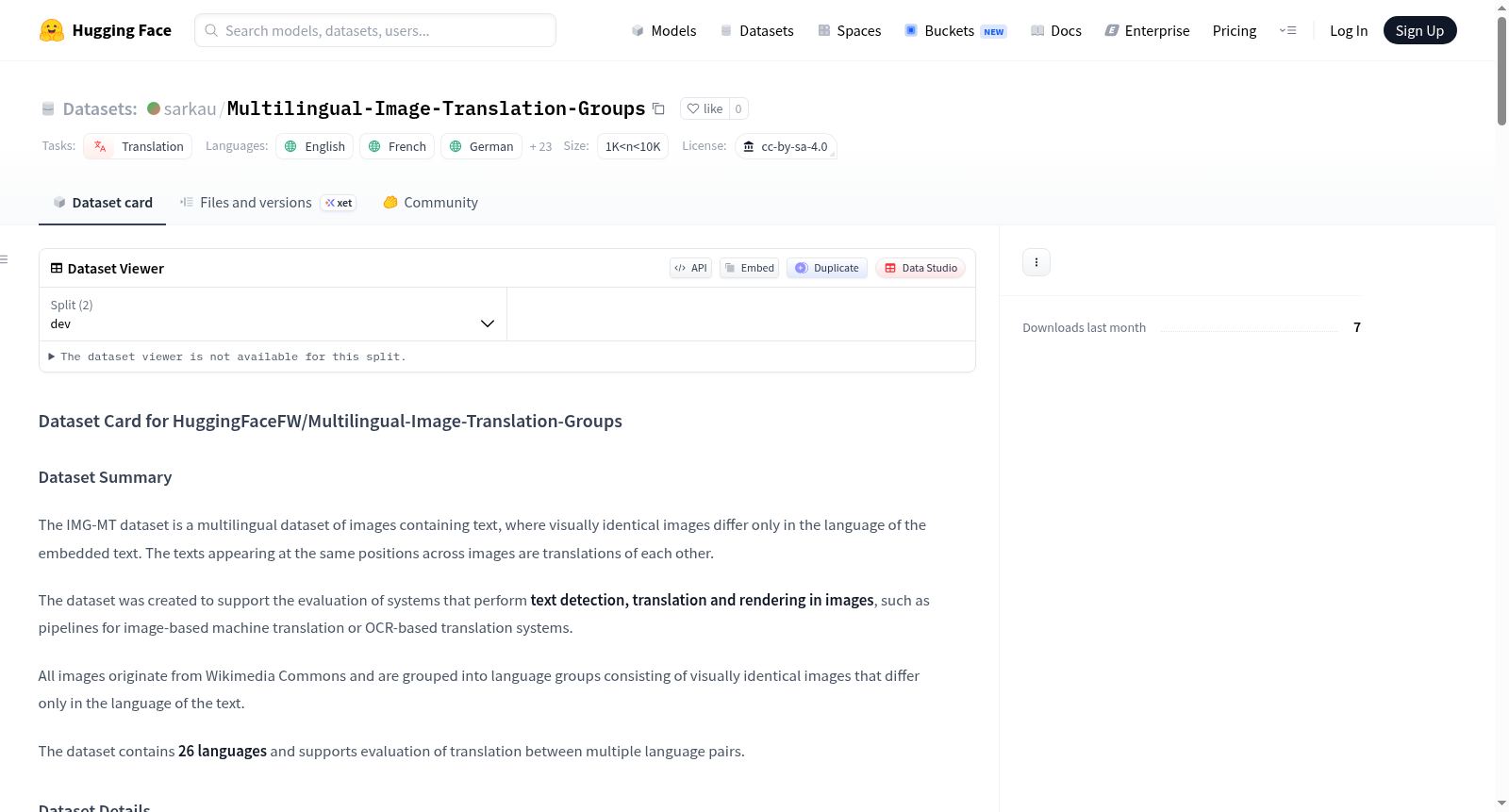Open the Buckets page

tap(955, 30)
